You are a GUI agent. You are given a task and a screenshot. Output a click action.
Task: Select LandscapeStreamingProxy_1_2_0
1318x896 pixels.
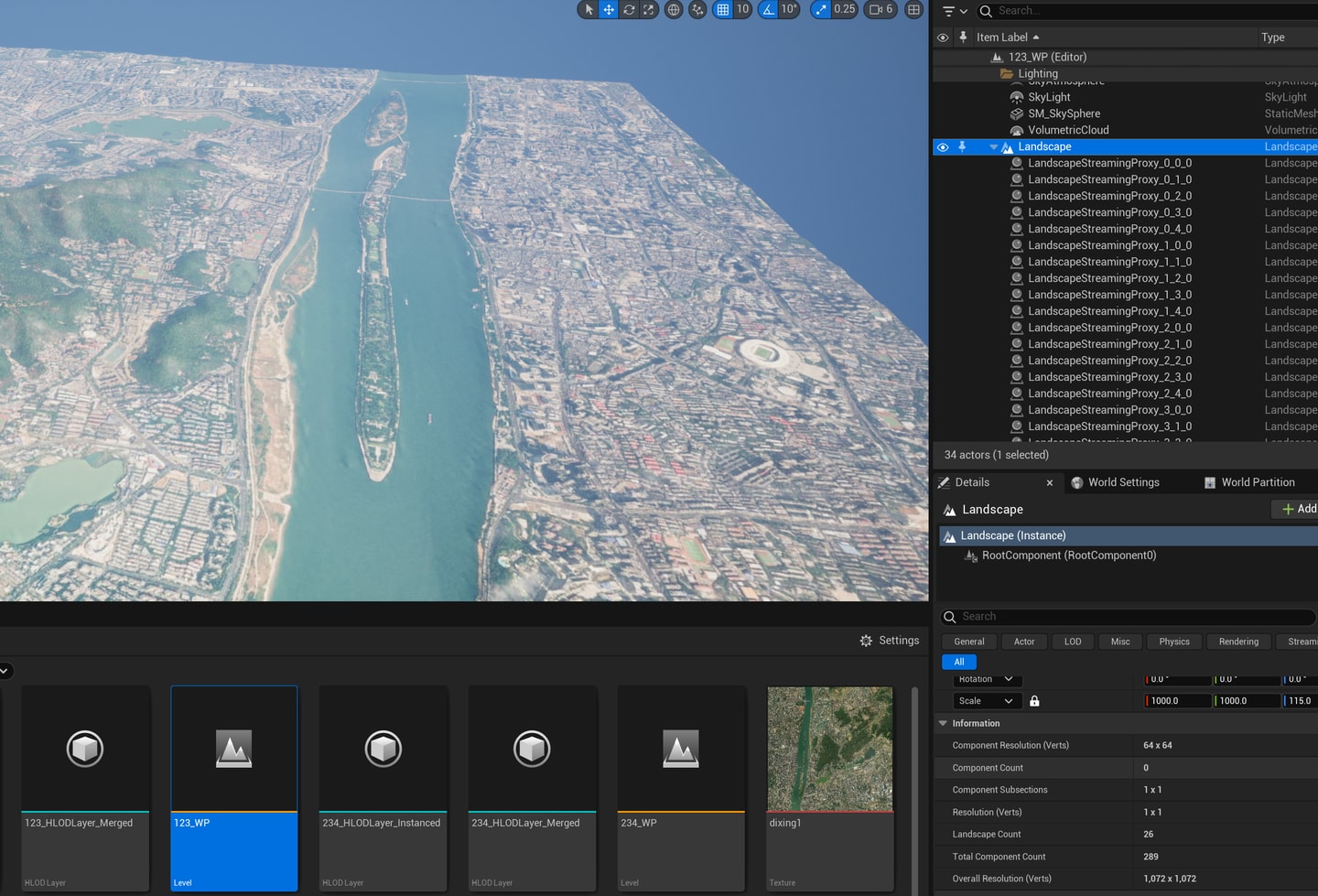tap(1109, 278)
